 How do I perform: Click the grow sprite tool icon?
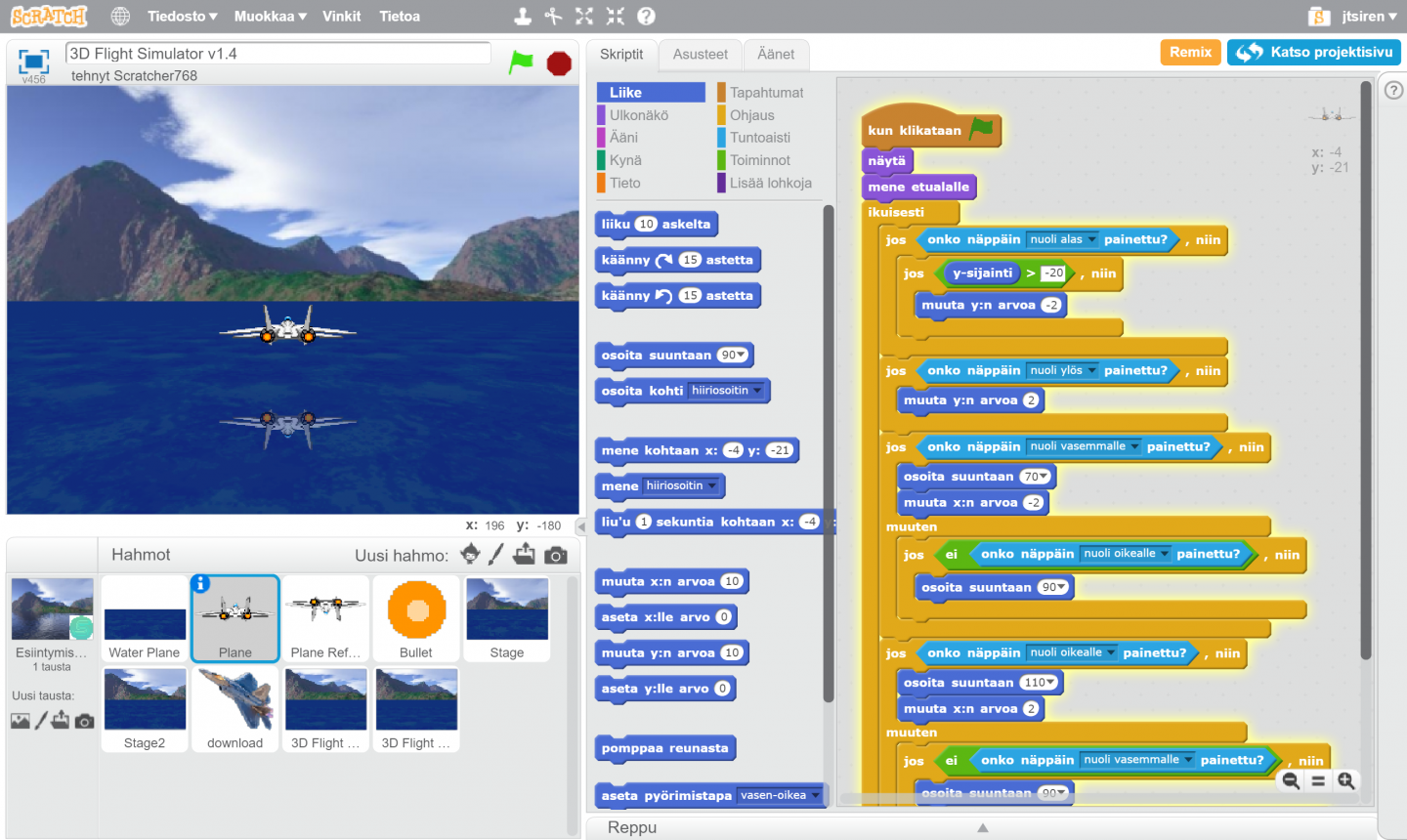click(x=584, y=16)
